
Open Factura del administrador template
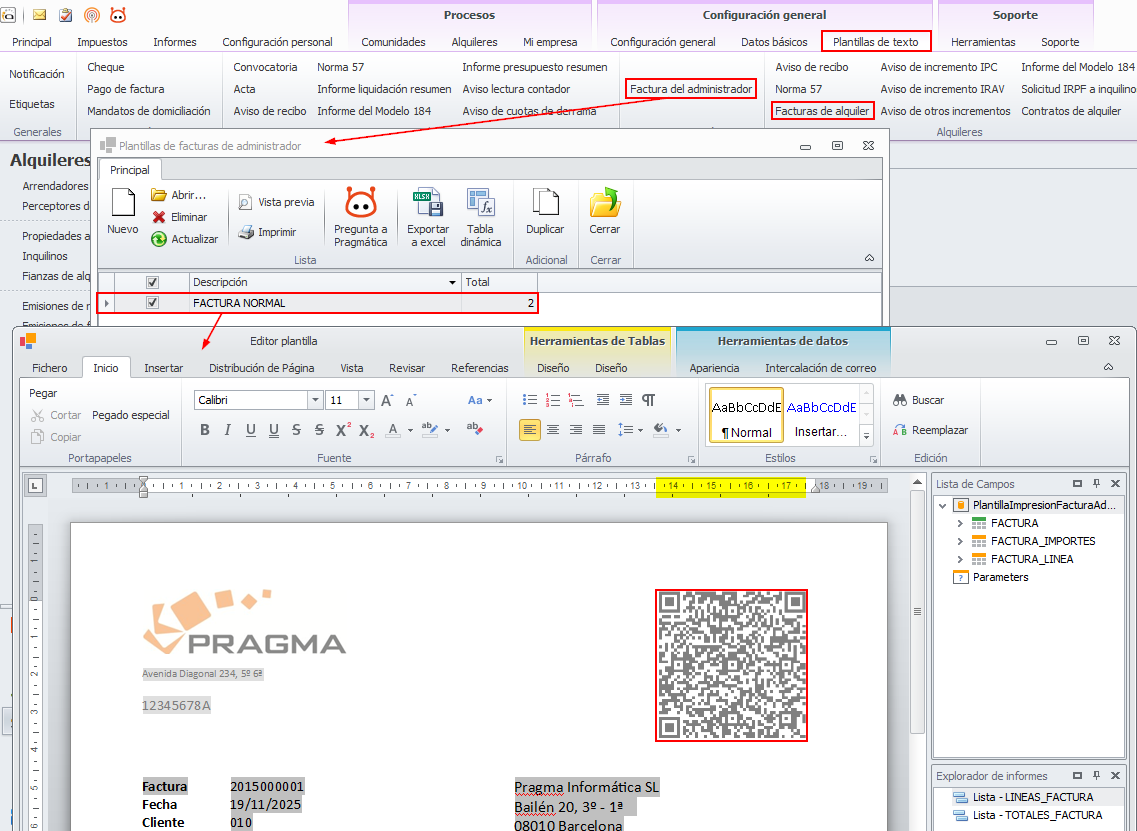[x=690, y=88]
